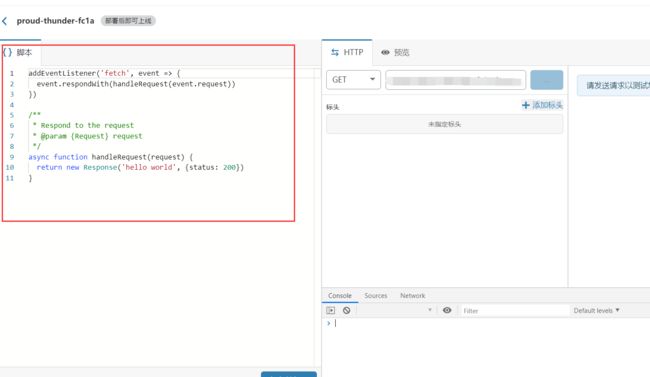650x377 pixels.
Task: Select the Network devtools tab
Action: tap(412, 296)
